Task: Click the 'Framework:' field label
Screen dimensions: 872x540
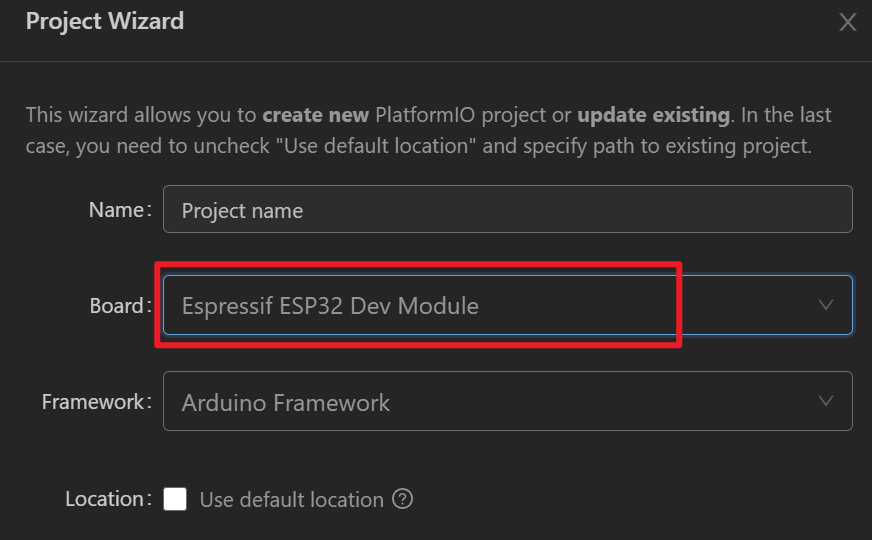Action: 97,402
